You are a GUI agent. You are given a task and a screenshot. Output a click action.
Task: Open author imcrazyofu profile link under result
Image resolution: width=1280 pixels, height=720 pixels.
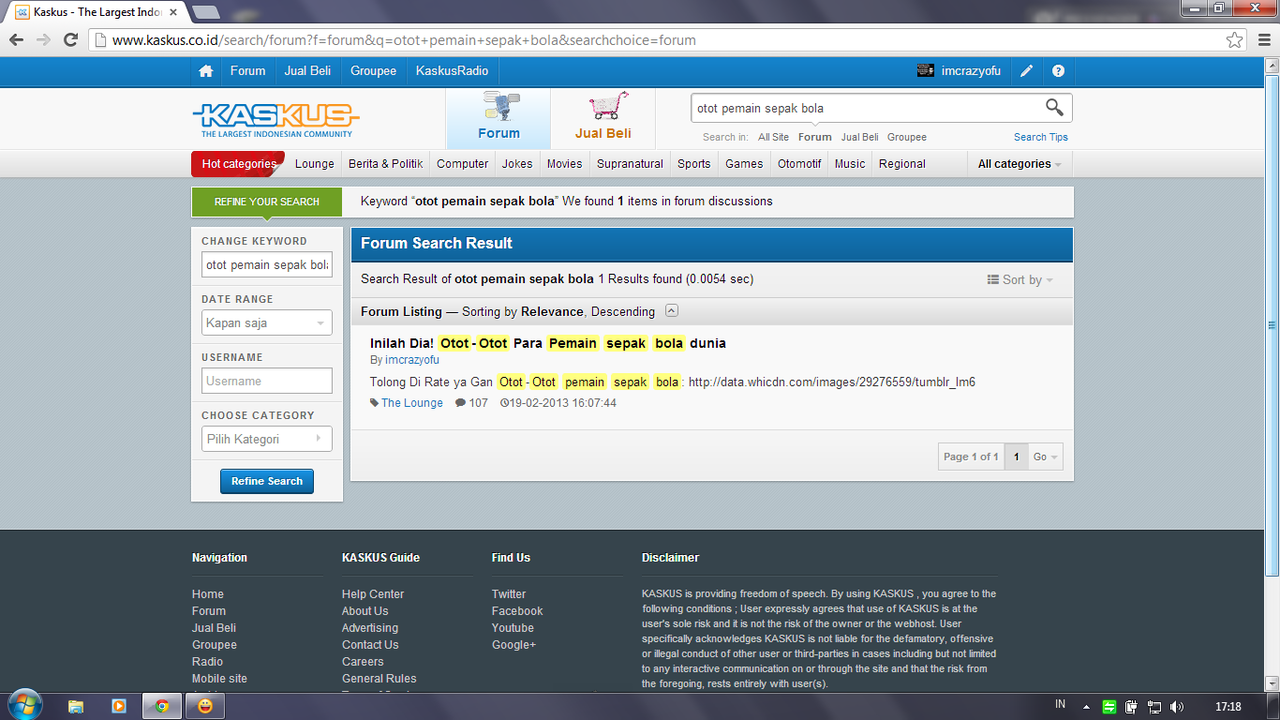(412, 360)
